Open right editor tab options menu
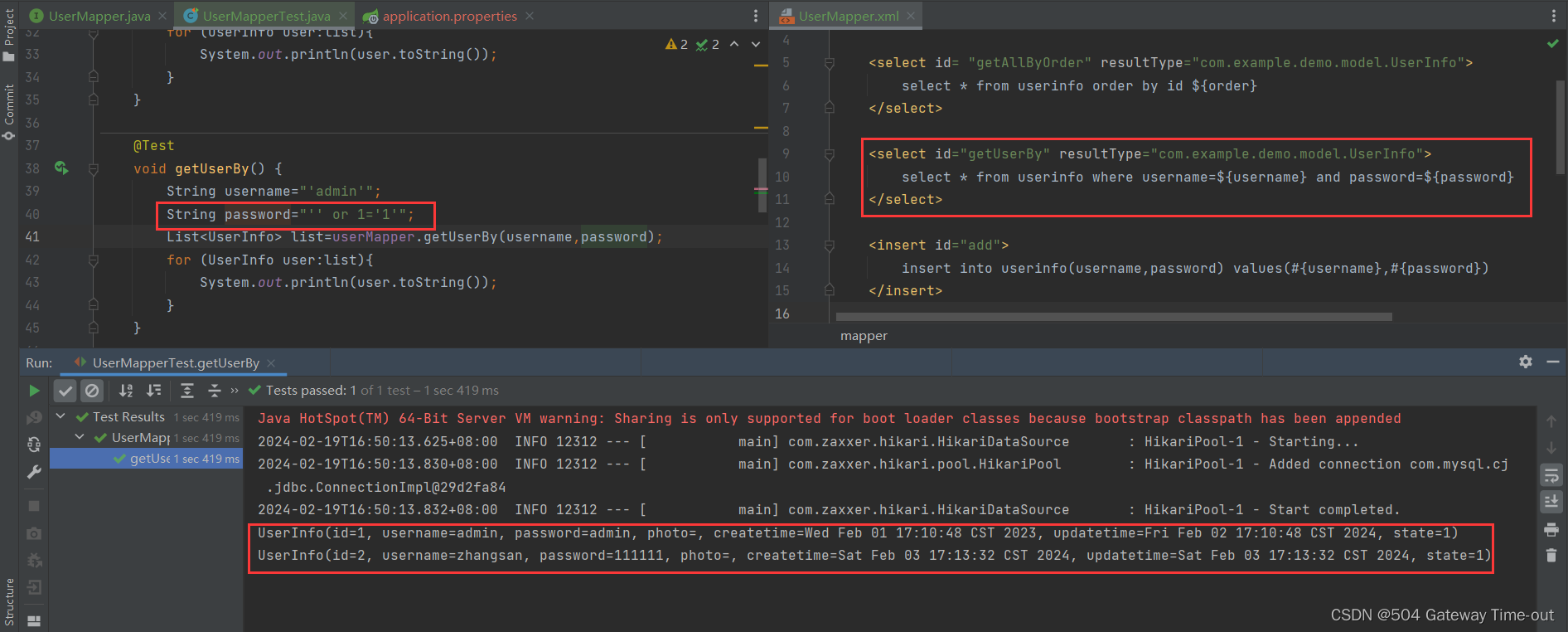Image resolution: width=1568 pixels, height=632 pixels. pyautogui.click(x=1553, y=16)
